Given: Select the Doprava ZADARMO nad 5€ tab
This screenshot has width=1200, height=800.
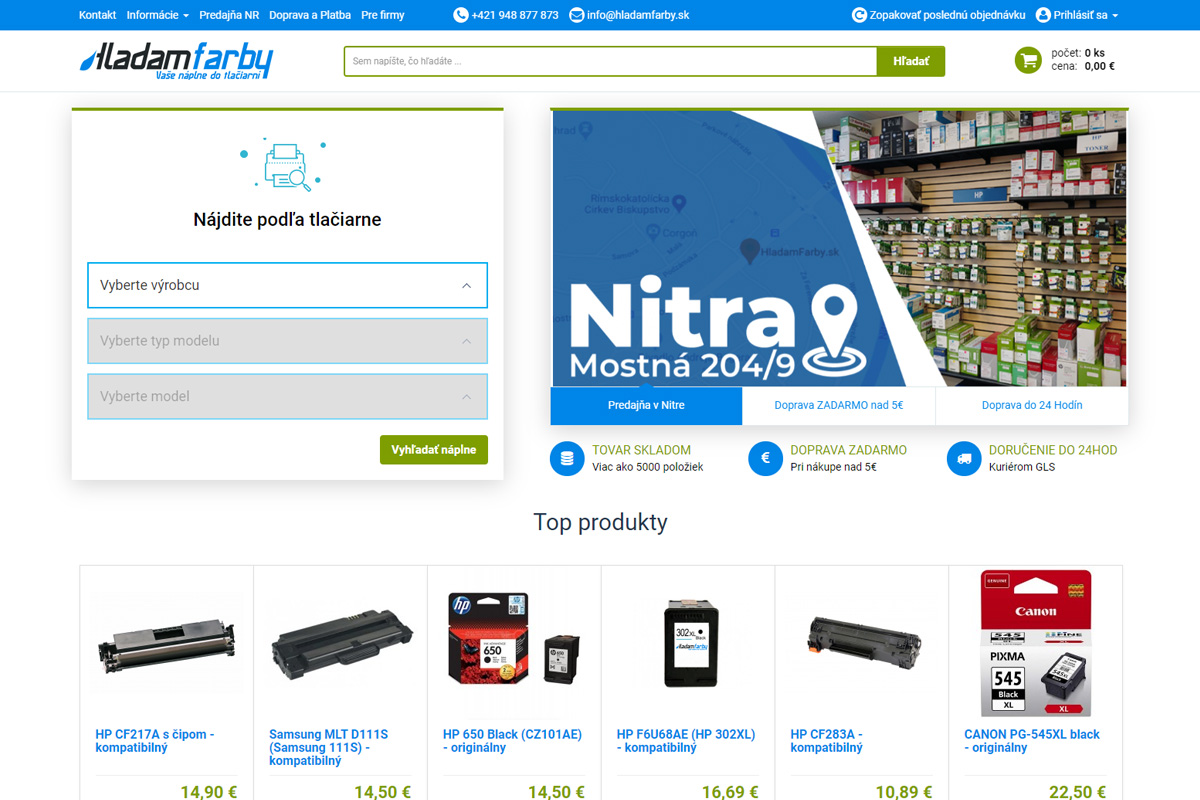Looking at the screenshot, I should pos(839,405).
